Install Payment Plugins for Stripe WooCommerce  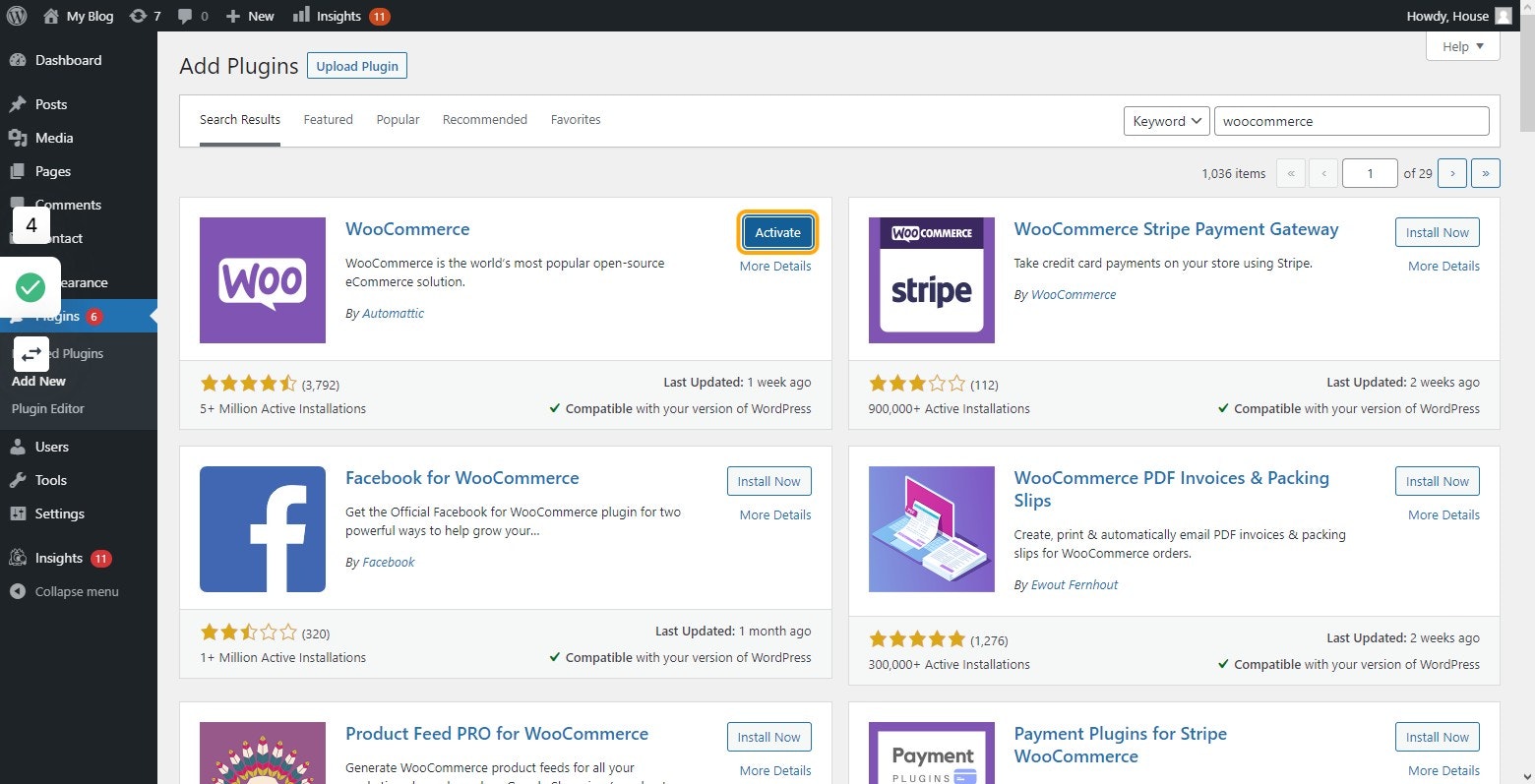(1437, 737)
